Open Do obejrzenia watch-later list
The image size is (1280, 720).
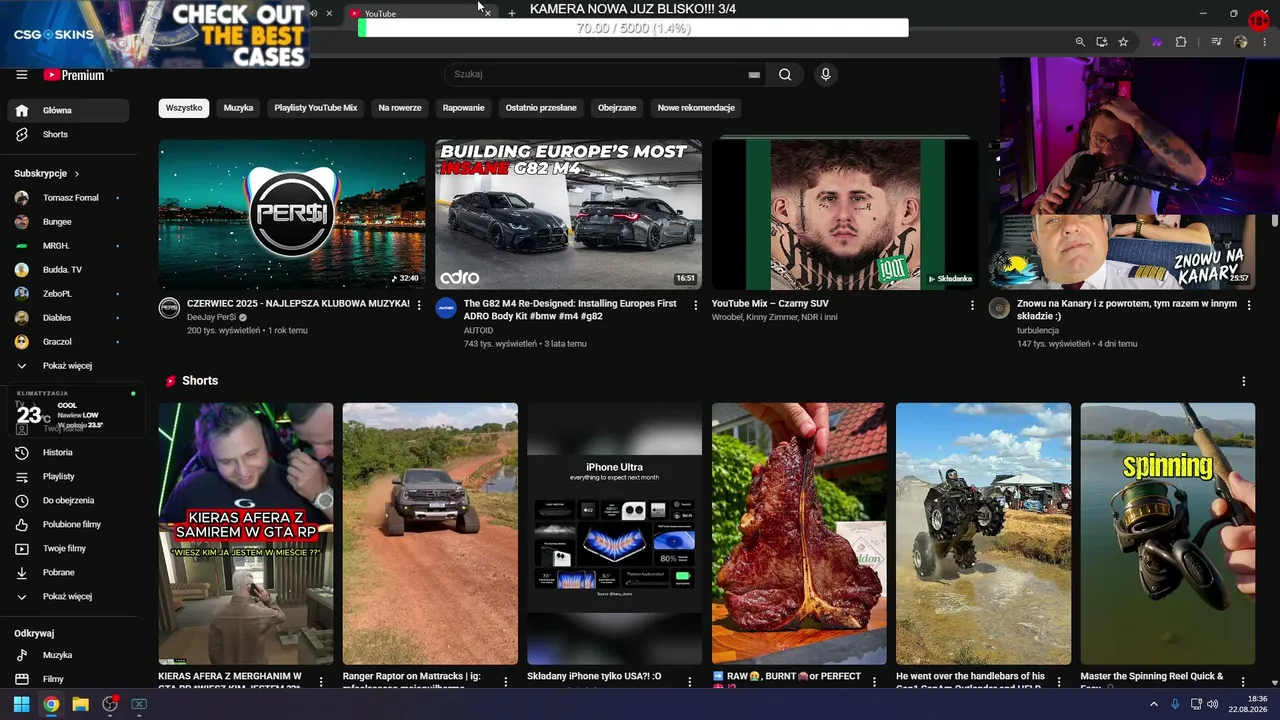coord(68,500)
